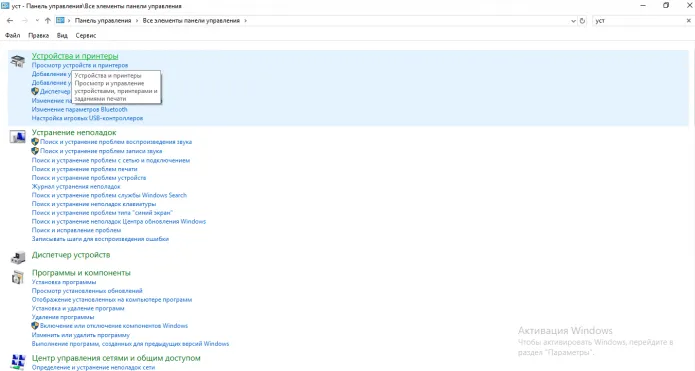This screenshot has height=371, width=695.
Task: Open Поиск и устранение проблем воспроизведения звука
Action: tap(116, 142)
